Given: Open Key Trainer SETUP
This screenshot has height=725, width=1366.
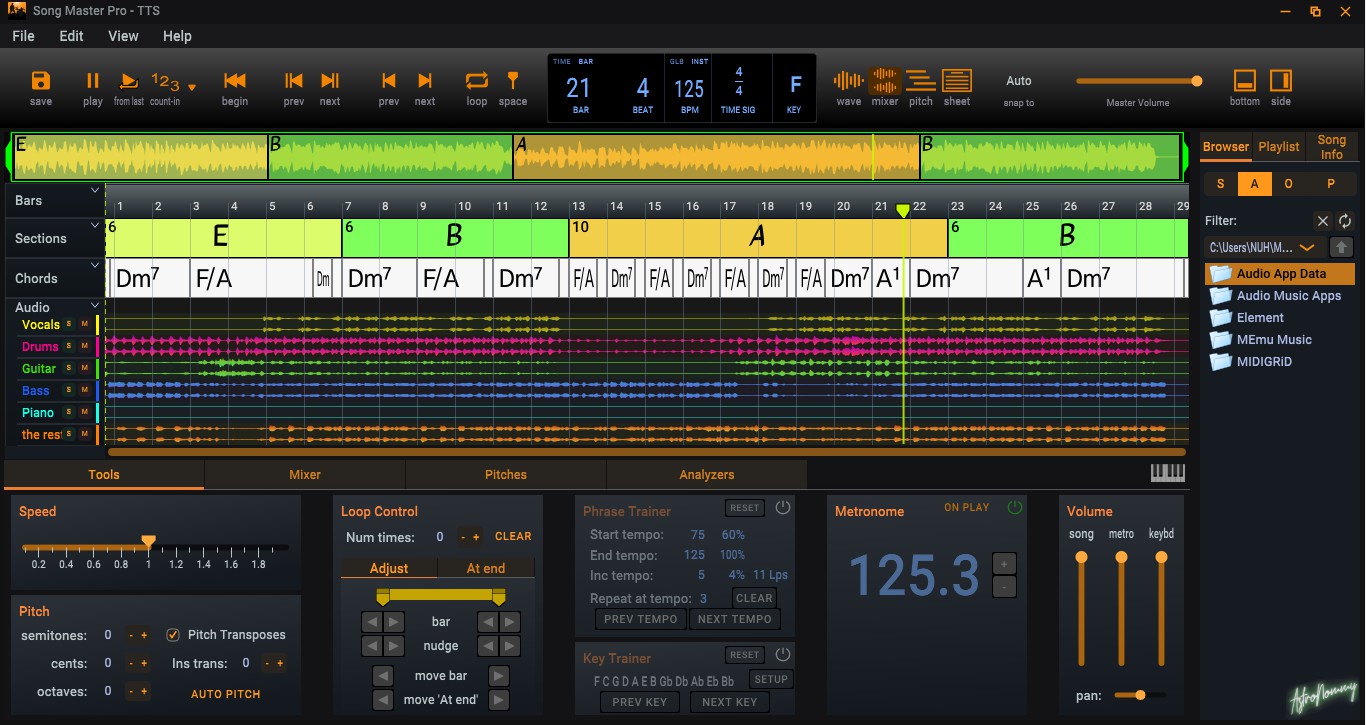Looking at the screenshot, I should (771, 679).
